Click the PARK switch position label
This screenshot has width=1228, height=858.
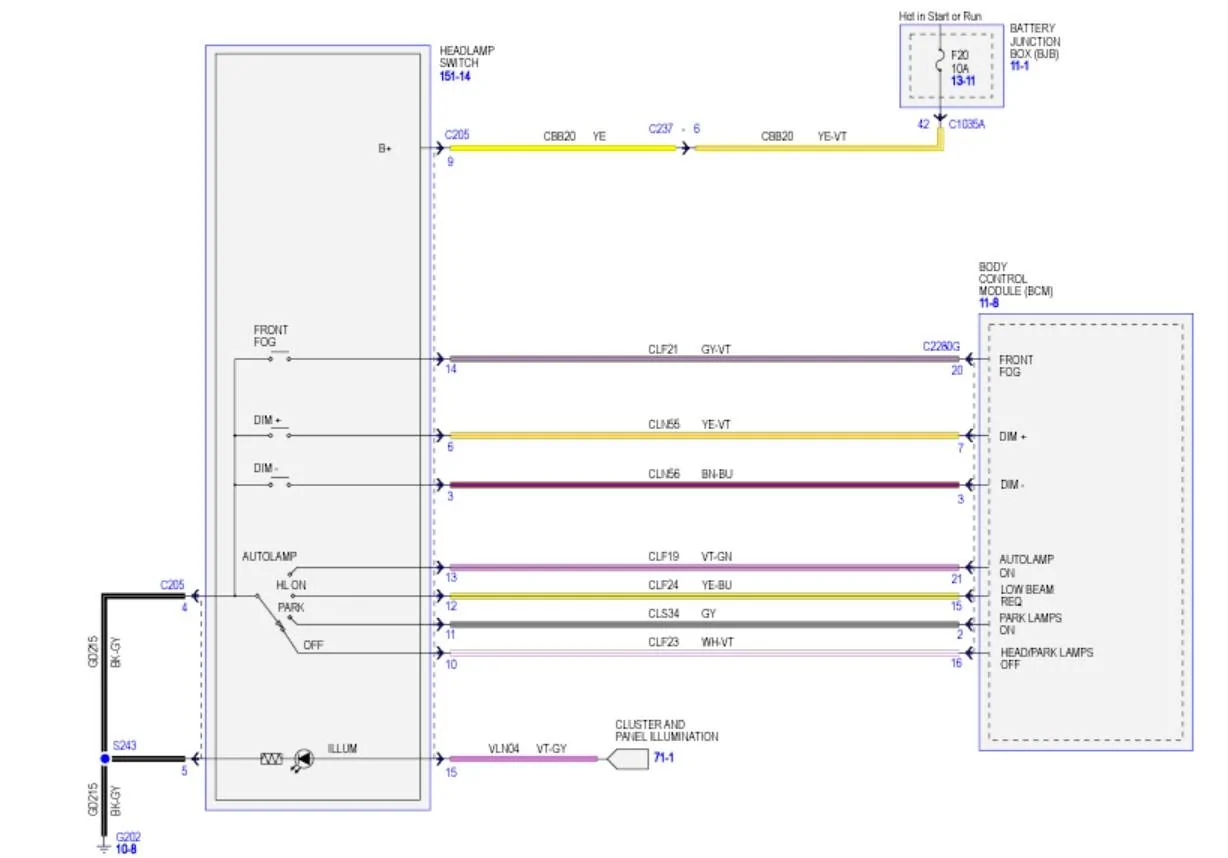pos(291,607)
